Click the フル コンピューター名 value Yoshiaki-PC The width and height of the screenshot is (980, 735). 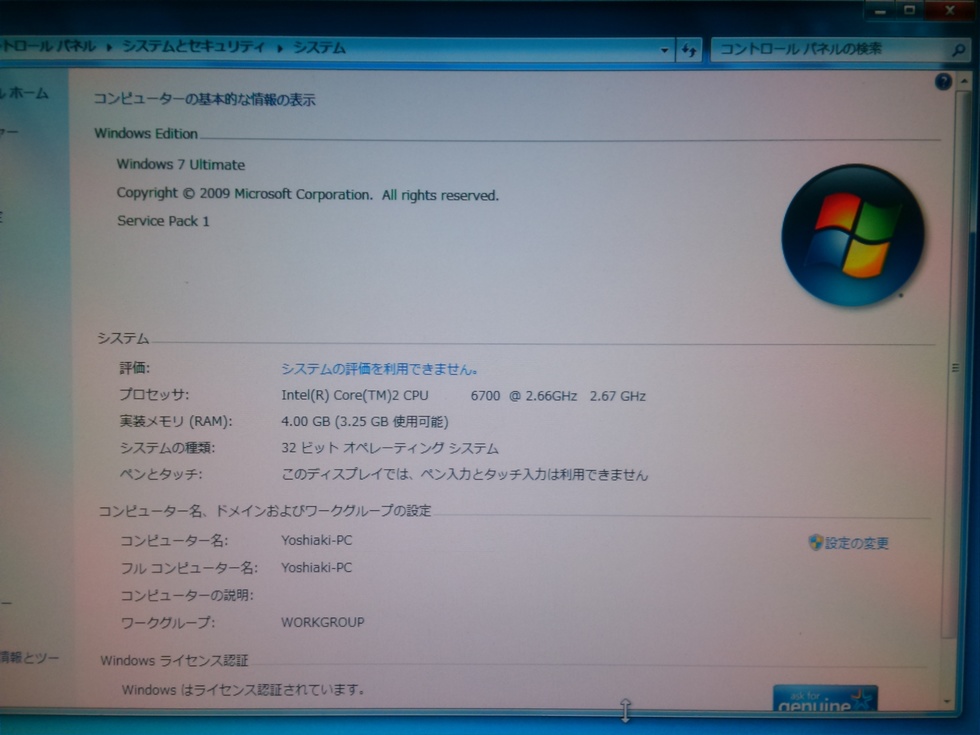pyautogui.click(x=316, y=568)
